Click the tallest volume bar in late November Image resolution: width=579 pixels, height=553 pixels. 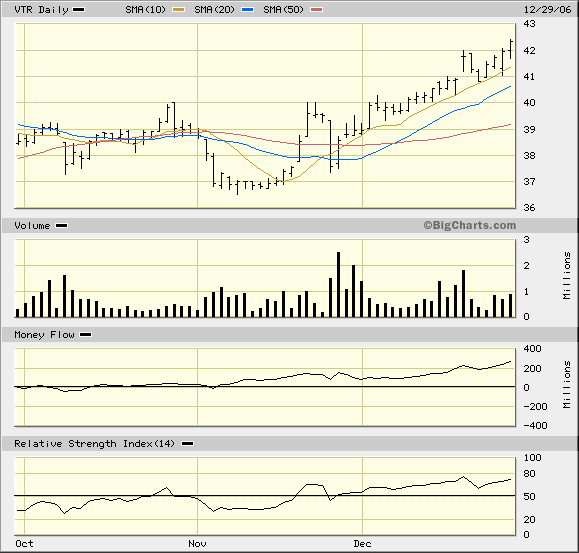click(x=338, y=284)
